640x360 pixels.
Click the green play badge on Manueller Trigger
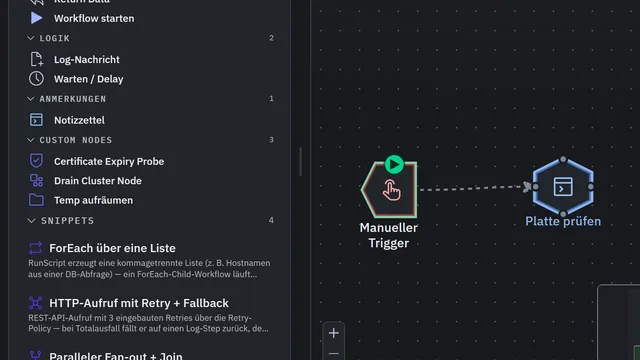tap(394, 165)
